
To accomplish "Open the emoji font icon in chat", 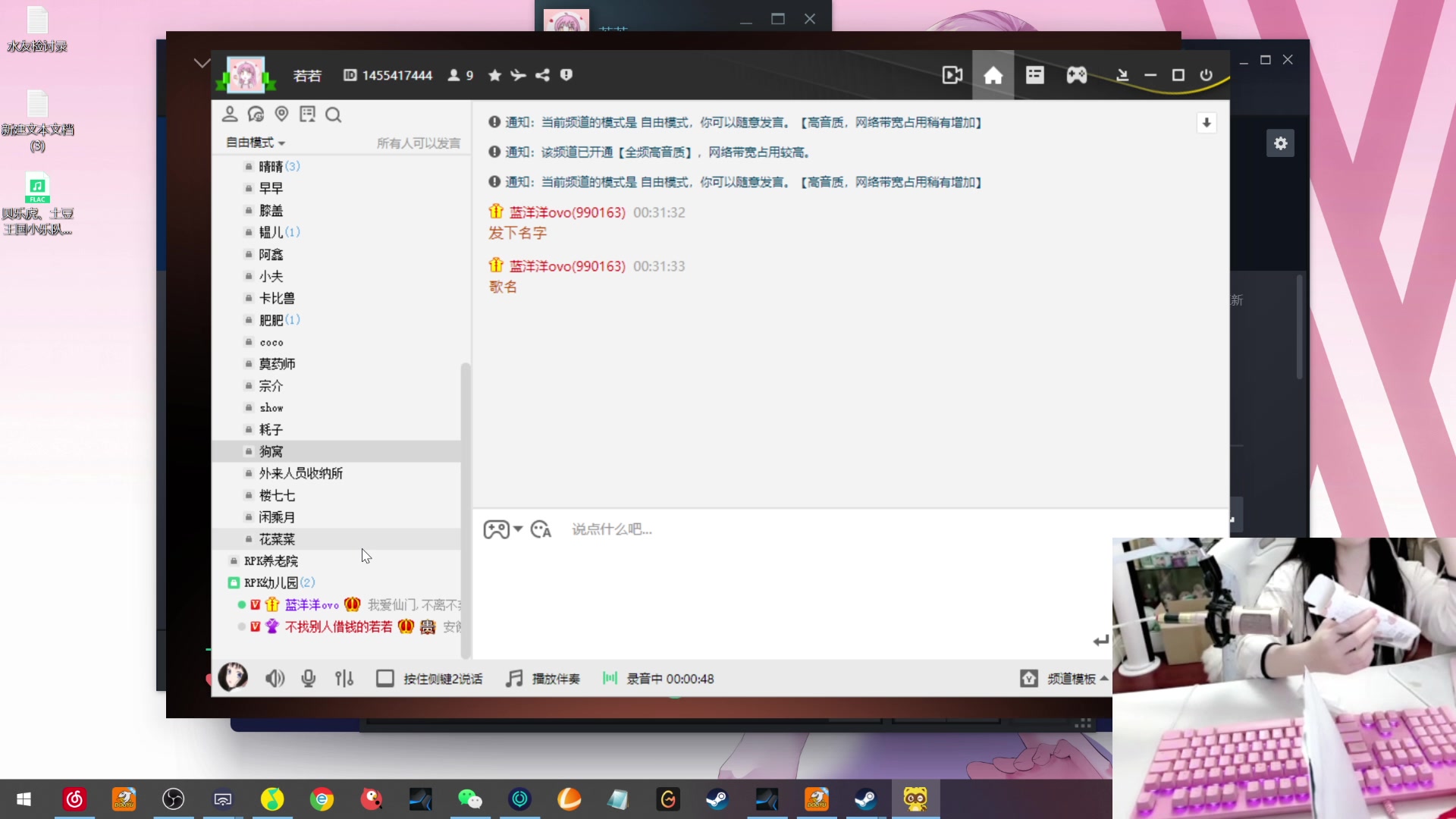I will pyautogui.click(x=541, y=529).
